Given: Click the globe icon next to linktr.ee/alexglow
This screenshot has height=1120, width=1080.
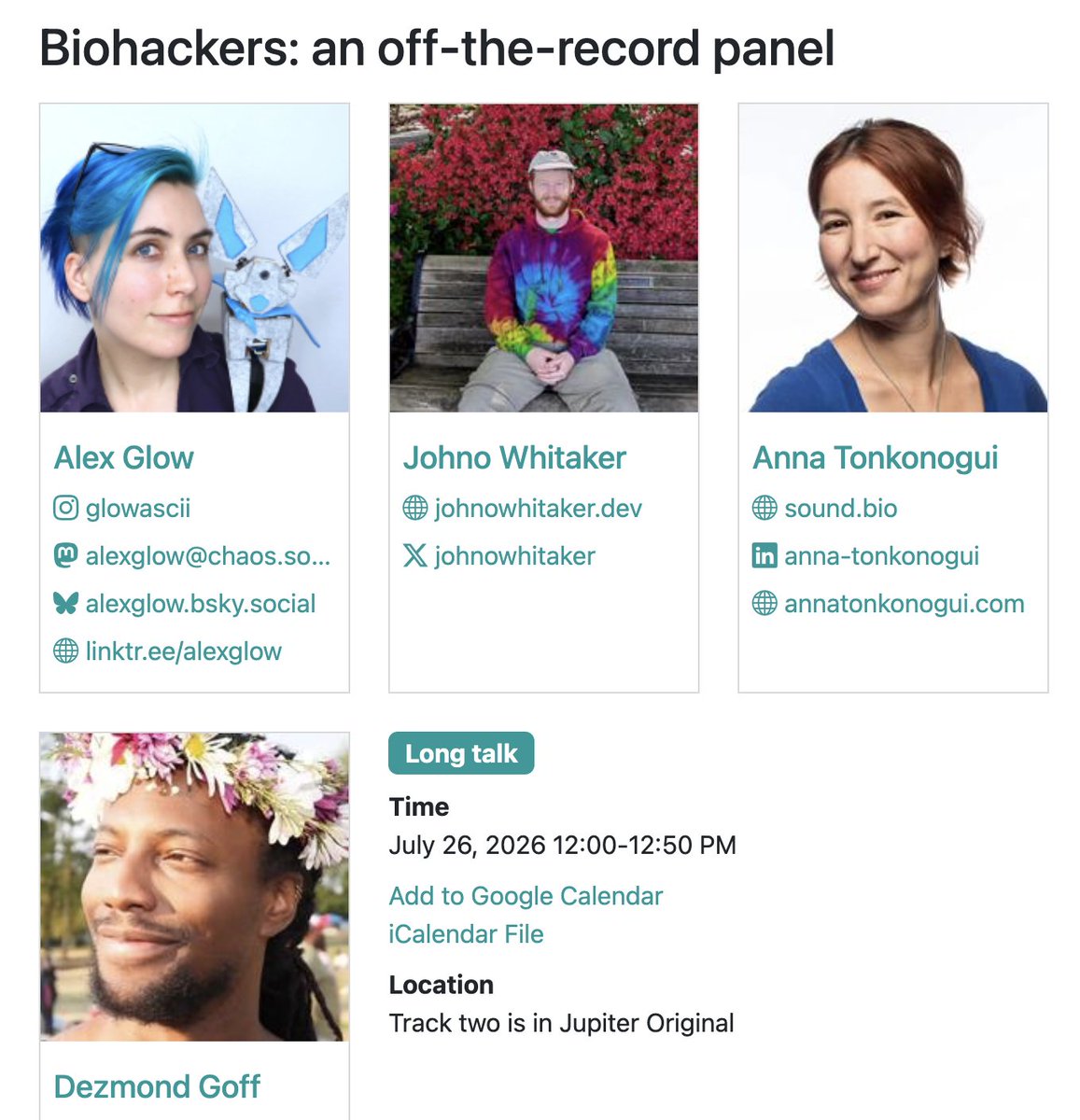Looking at the screenshot, I should click(x=65, y=651).
